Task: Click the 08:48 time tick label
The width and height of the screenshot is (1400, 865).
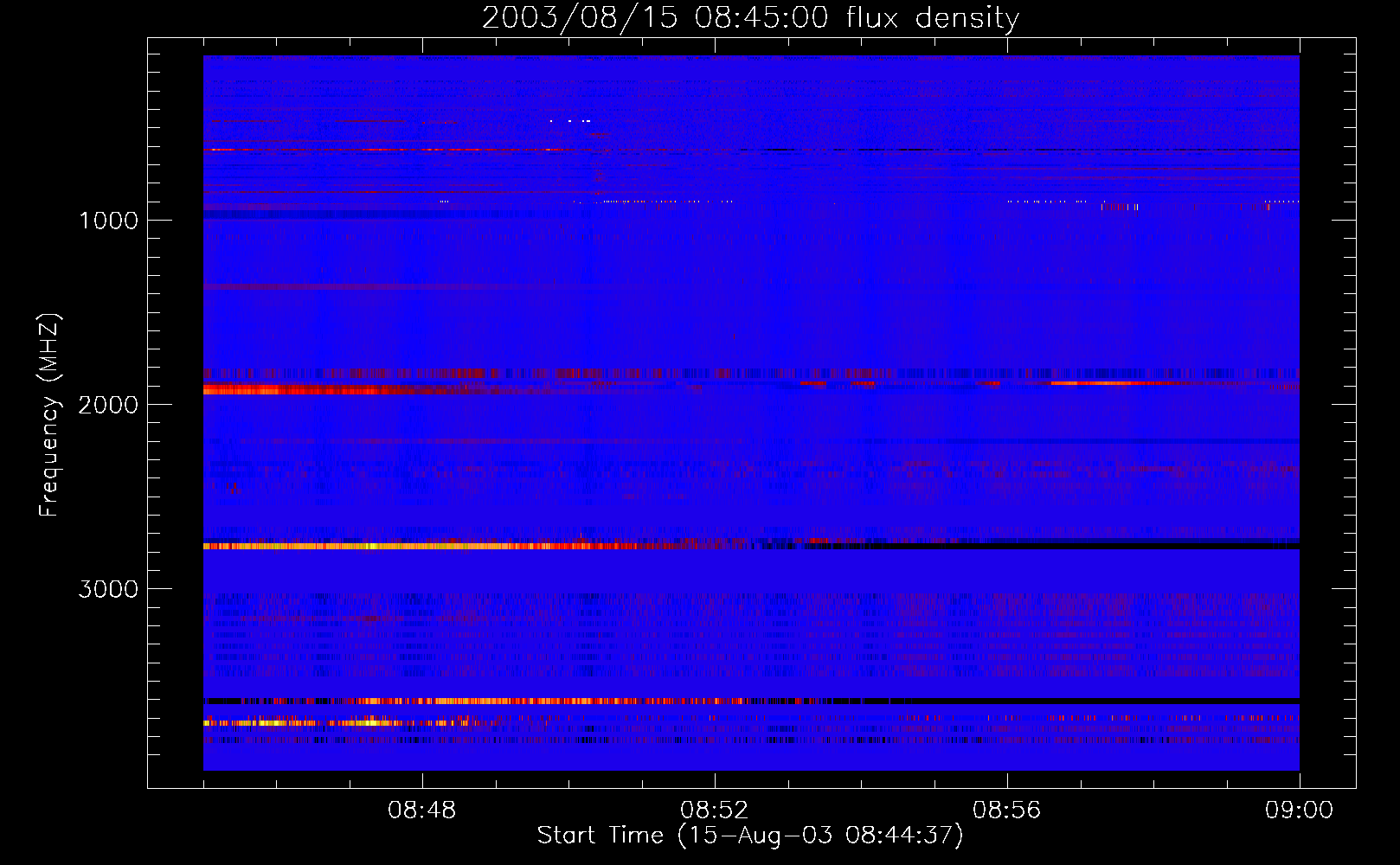Action: pos(422,811)
